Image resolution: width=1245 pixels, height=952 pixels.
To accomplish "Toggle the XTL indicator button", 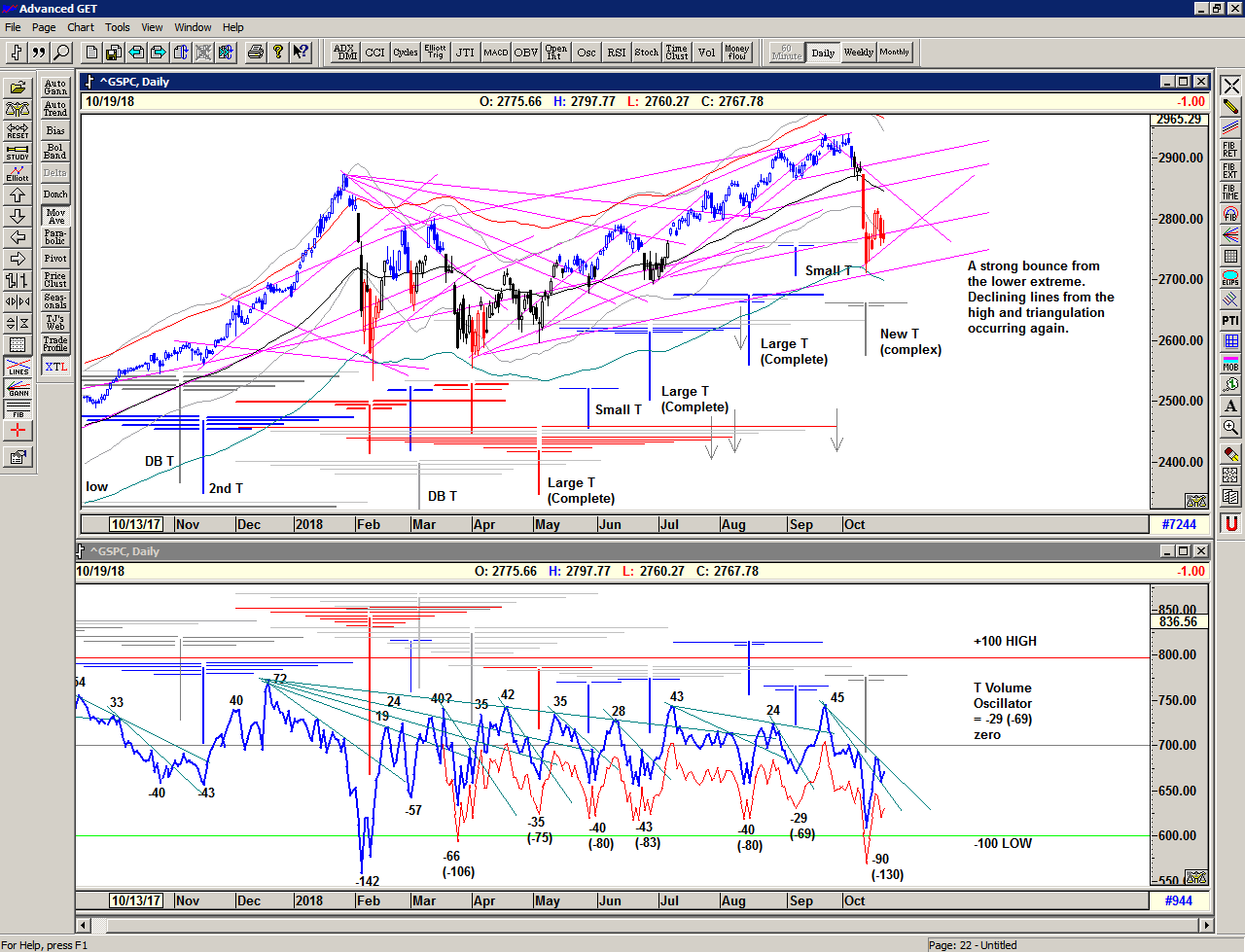I will click(x=55, y=367).
